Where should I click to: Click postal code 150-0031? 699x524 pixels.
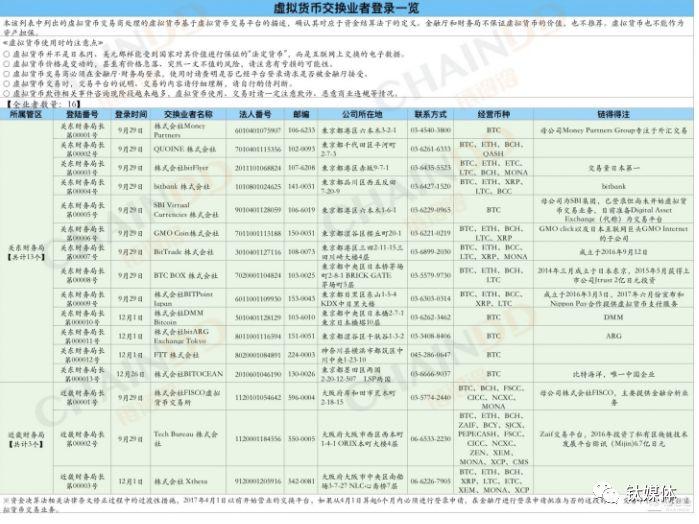coord(301,233)
